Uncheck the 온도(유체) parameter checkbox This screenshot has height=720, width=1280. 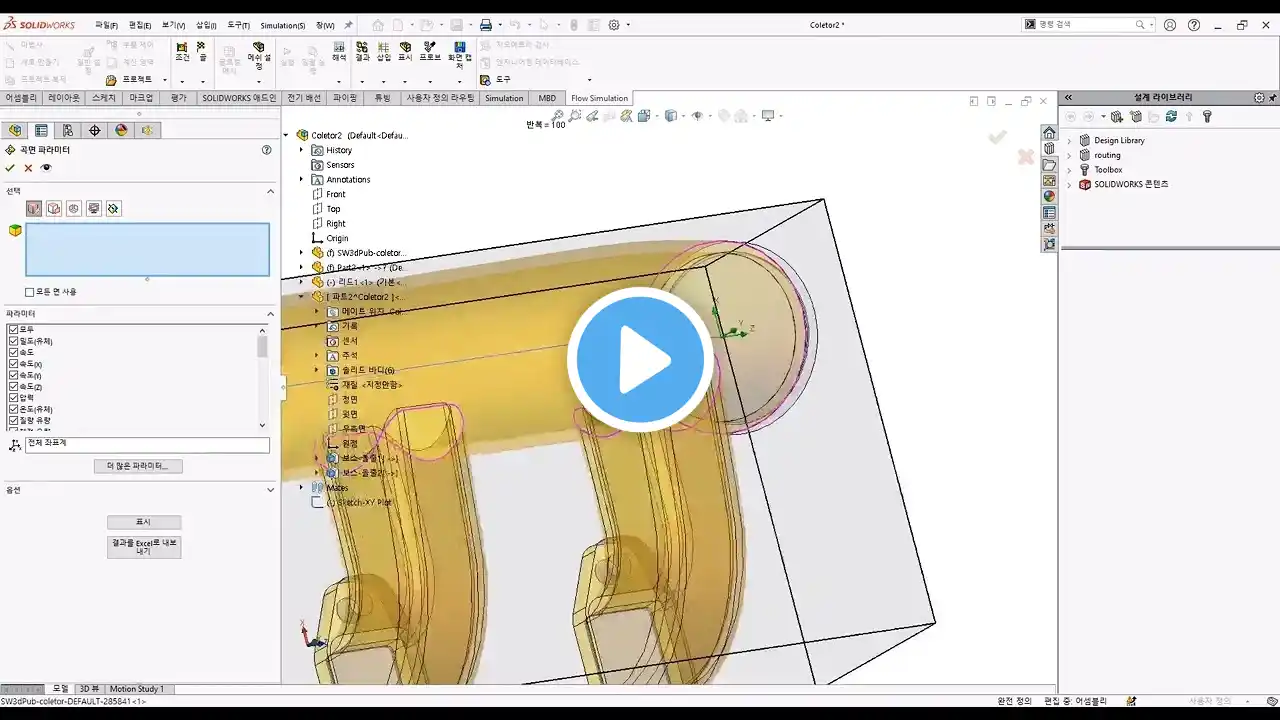(13, 409)
